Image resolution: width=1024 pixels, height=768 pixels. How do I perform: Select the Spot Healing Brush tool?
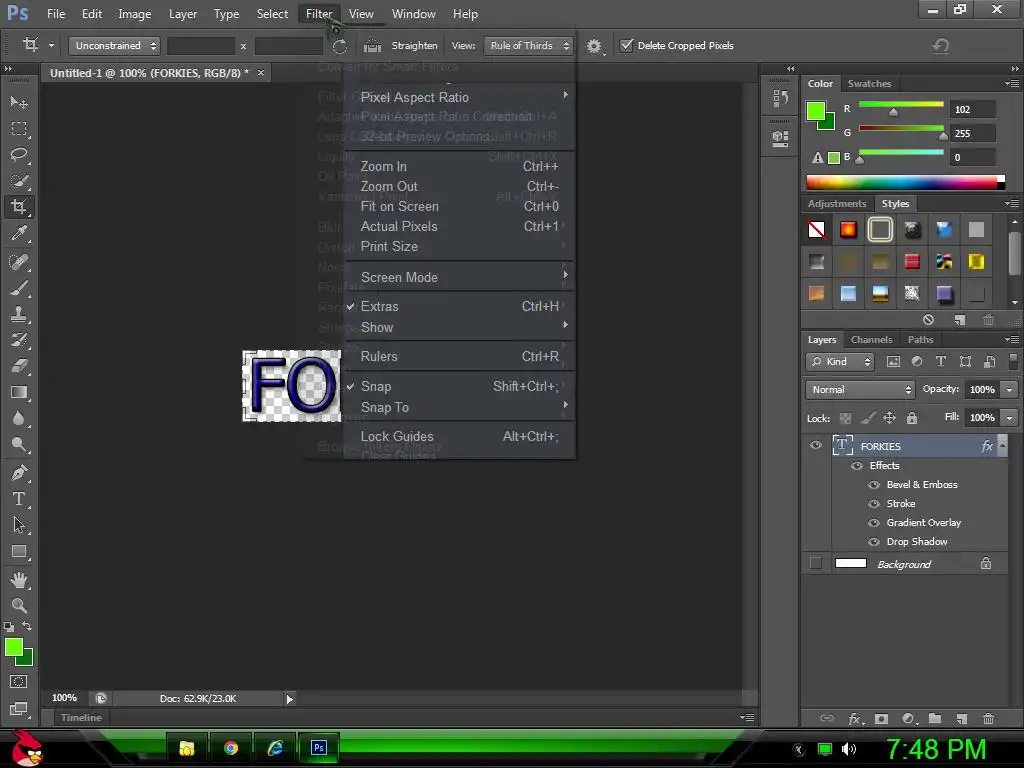[x=19, y=262]
